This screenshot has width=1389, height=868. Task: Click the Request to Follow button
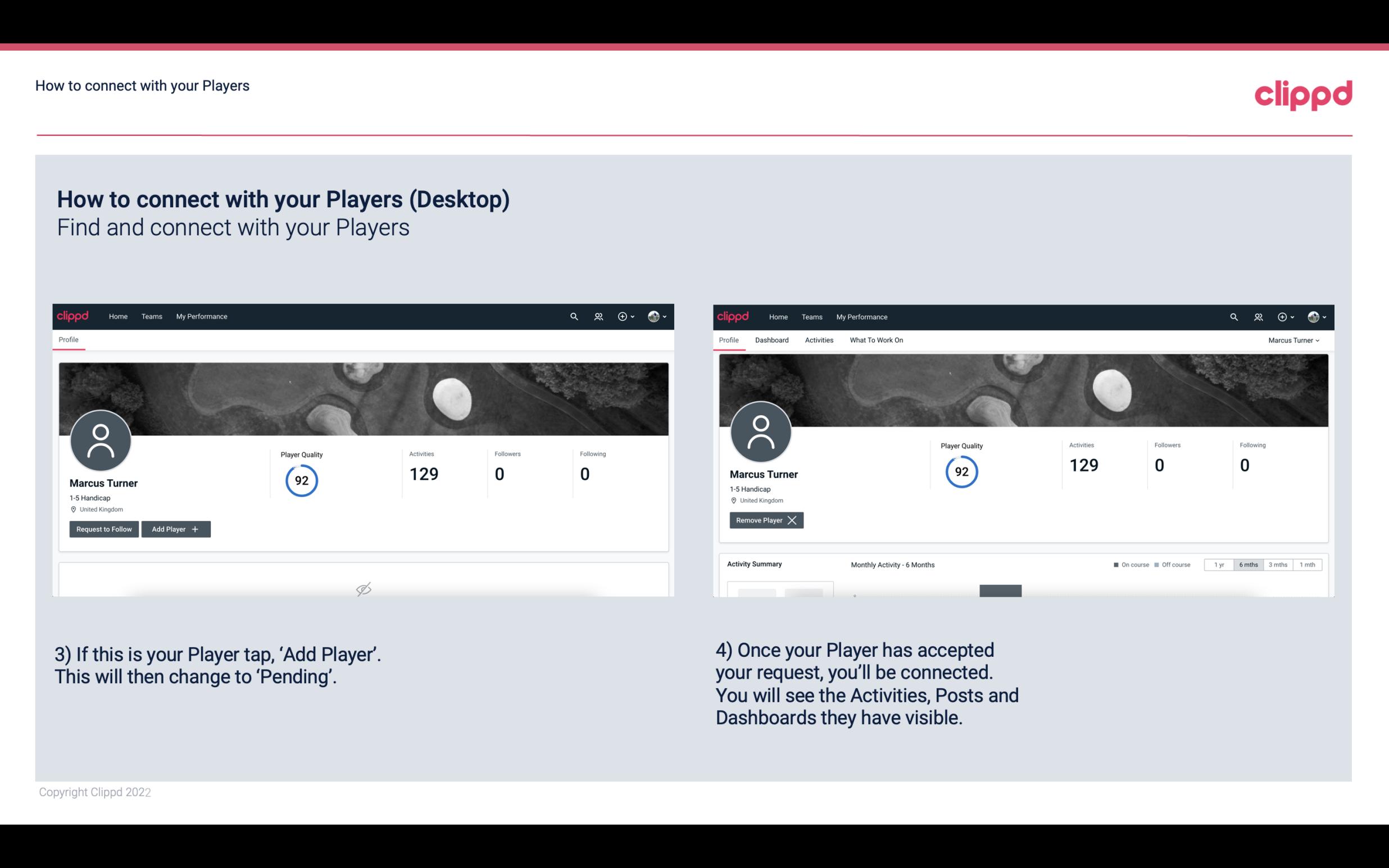[103, 528]
